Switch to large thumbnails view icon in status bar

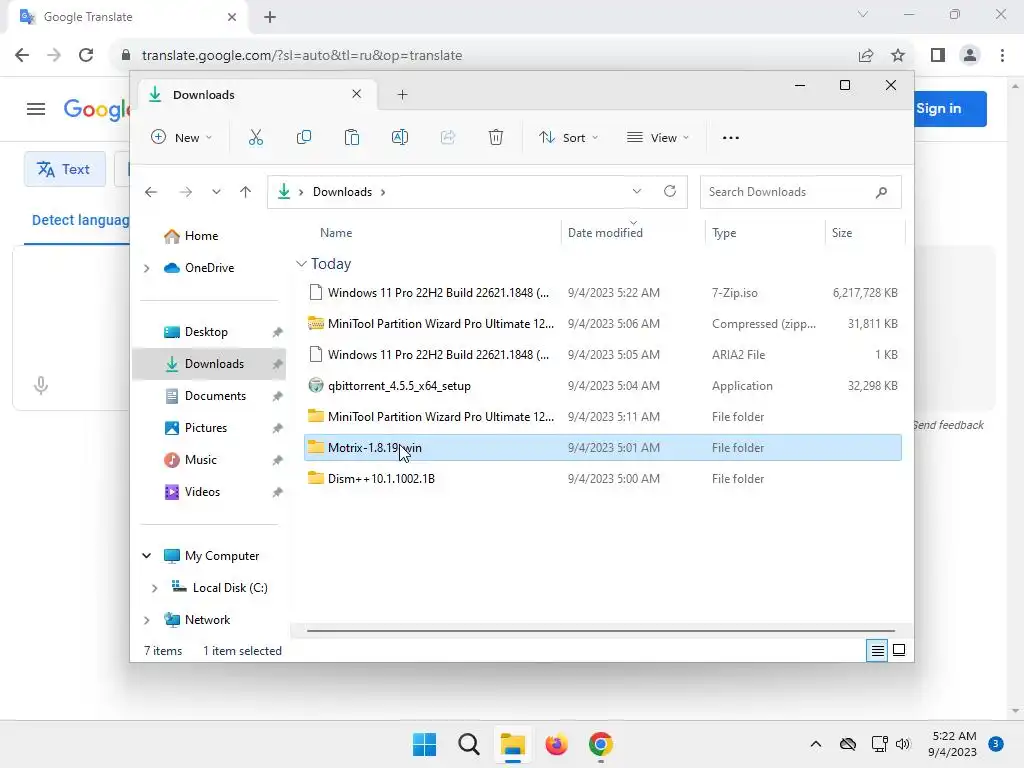tap(899, 650)
